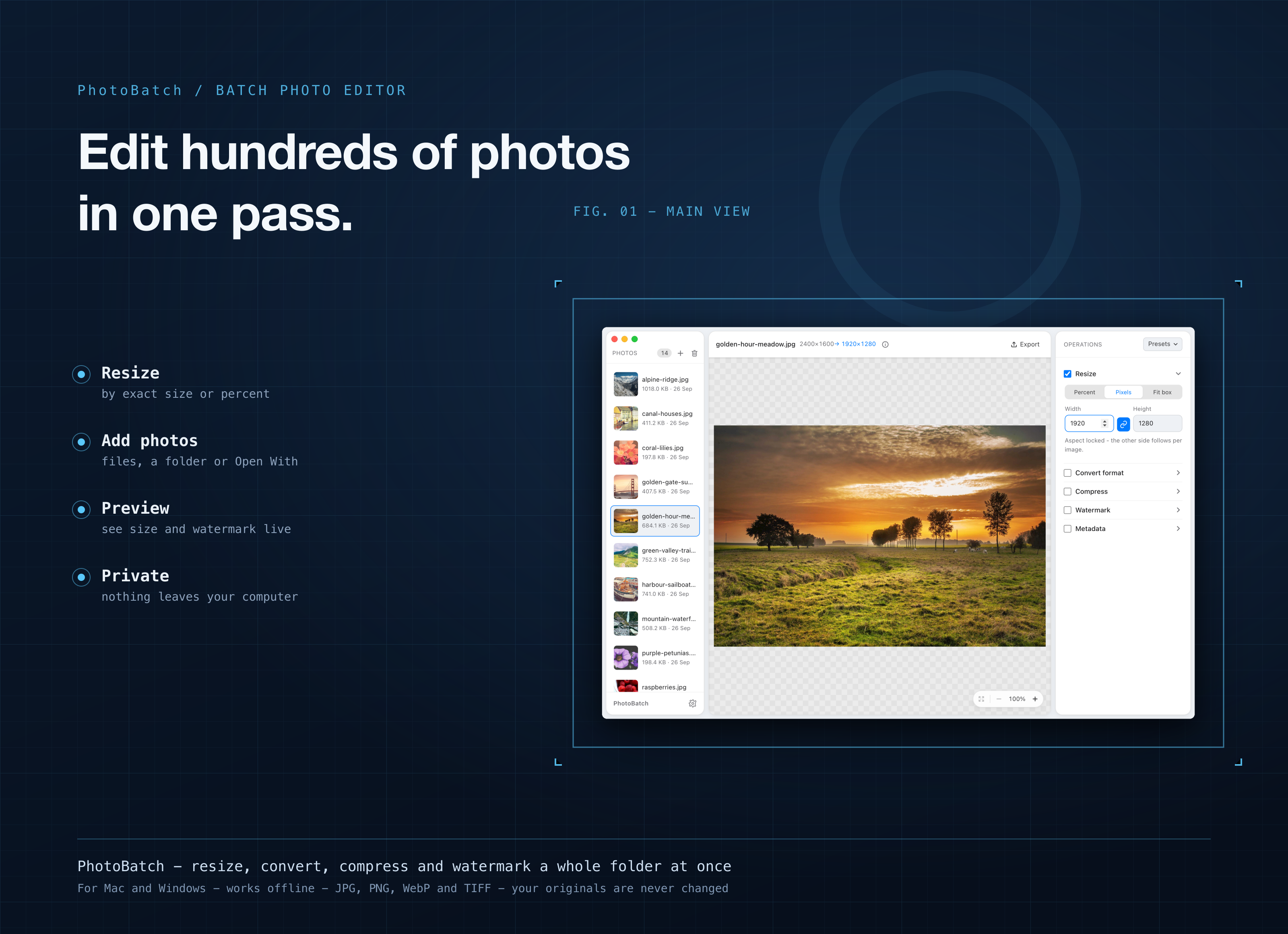
Task: Zoom out with the minus icon
Action: [x=999, y=699]
